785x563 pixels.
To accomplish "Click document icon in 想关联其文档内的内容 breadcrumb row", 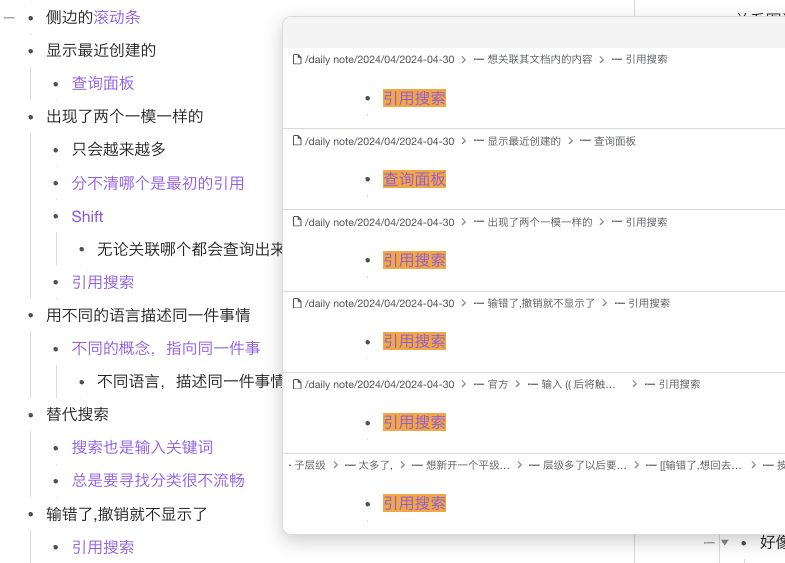I will (x=297, y=59).
